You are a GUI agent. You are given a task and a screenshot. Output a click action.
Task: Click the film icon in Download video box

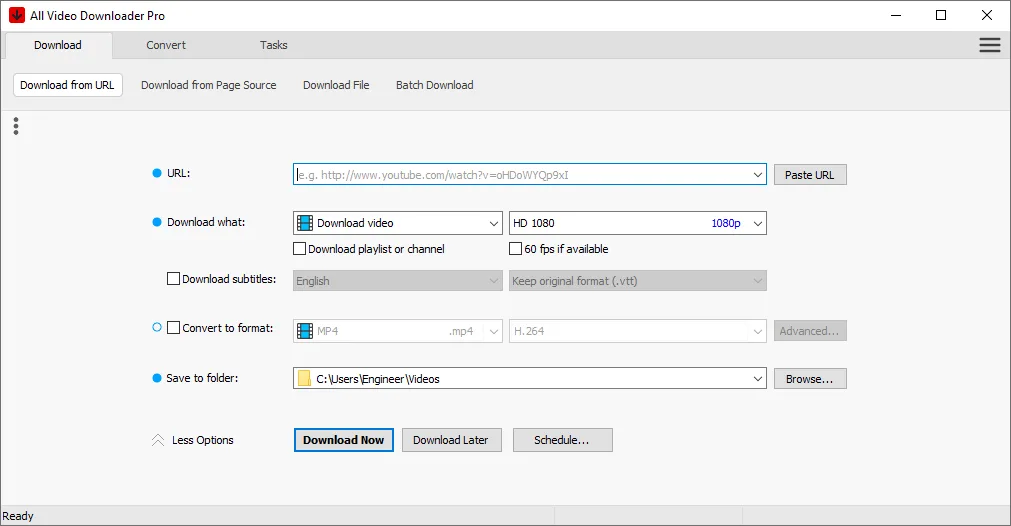point(305,223)
